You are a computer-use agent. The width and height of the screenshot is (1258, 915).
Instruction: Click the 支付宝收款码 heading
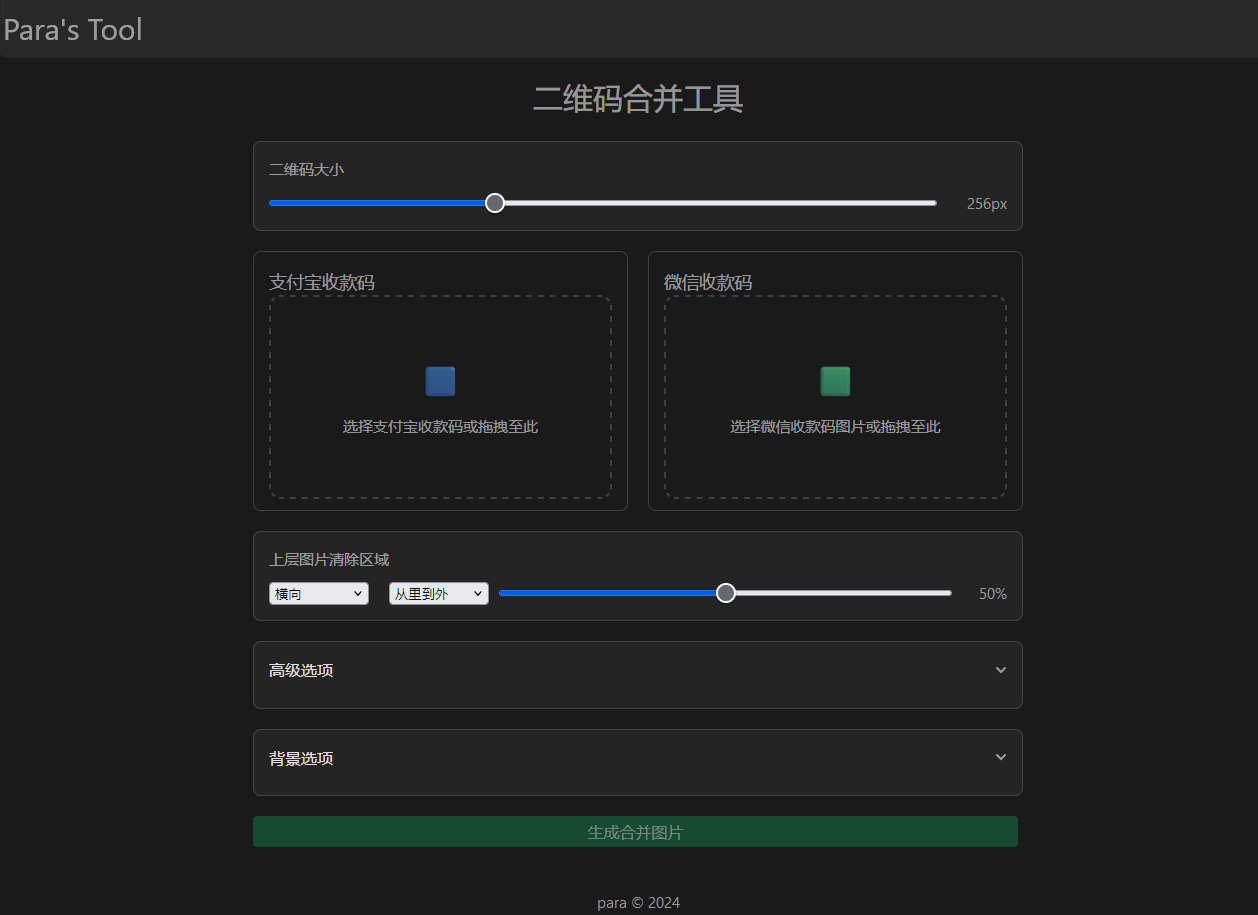322,282
